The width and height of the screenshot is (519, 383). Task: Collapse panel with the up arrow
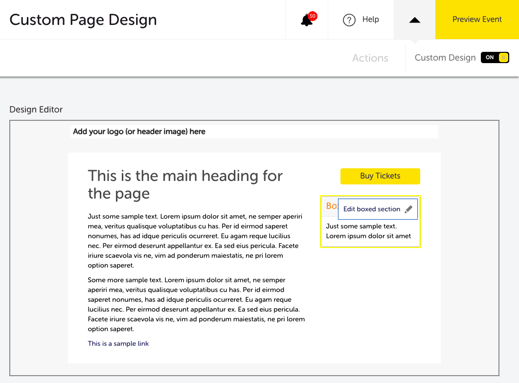pyautogui.click(x=414, y=20)
